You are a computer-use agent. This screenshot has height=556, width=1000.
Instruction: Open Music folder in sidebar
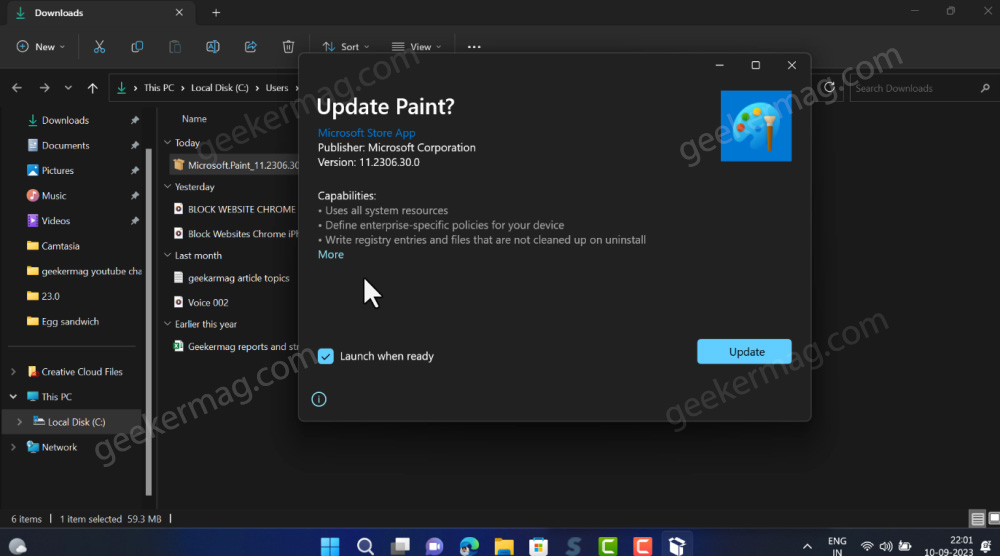tap(54, 196)
